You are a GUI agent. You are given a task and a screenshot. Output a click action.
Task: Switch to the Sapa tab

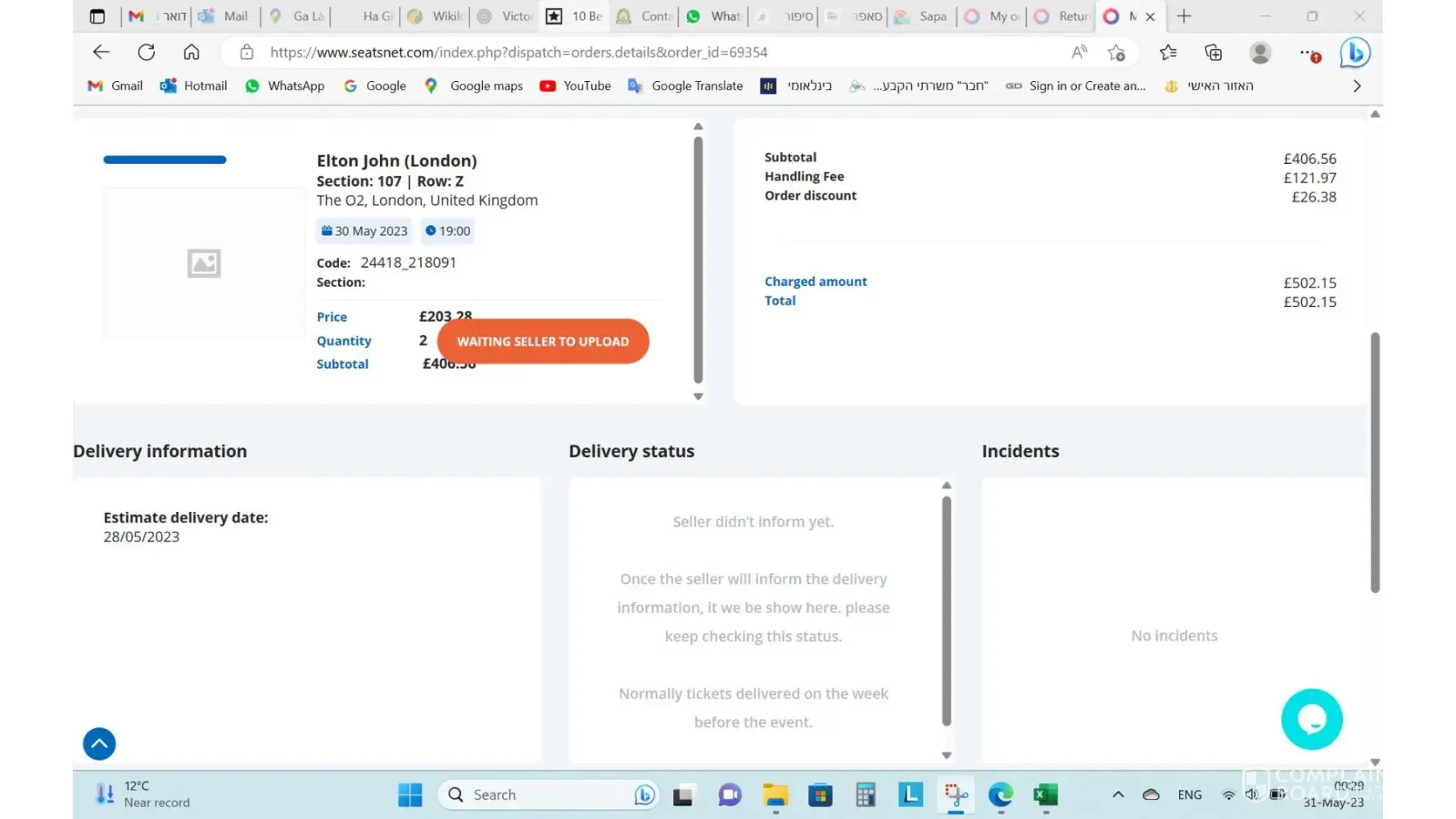(x=921, y=16)
